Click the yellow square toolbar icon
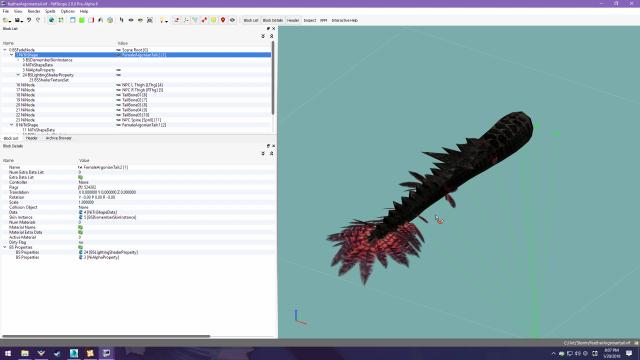 [x=213, y=20]
